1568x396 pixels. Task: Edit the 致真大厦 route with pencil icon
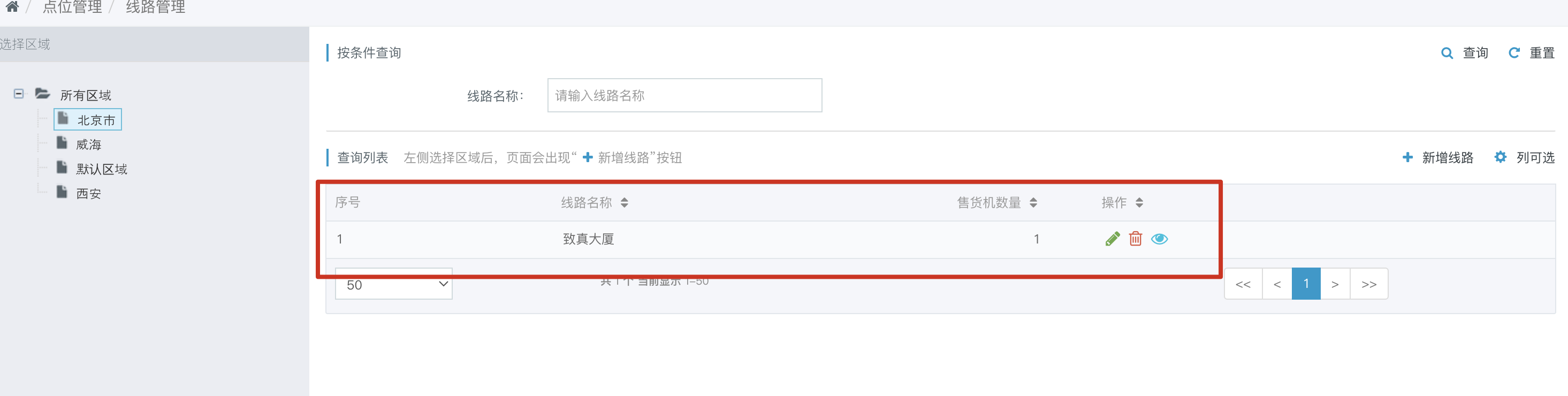coord(1112,239)
